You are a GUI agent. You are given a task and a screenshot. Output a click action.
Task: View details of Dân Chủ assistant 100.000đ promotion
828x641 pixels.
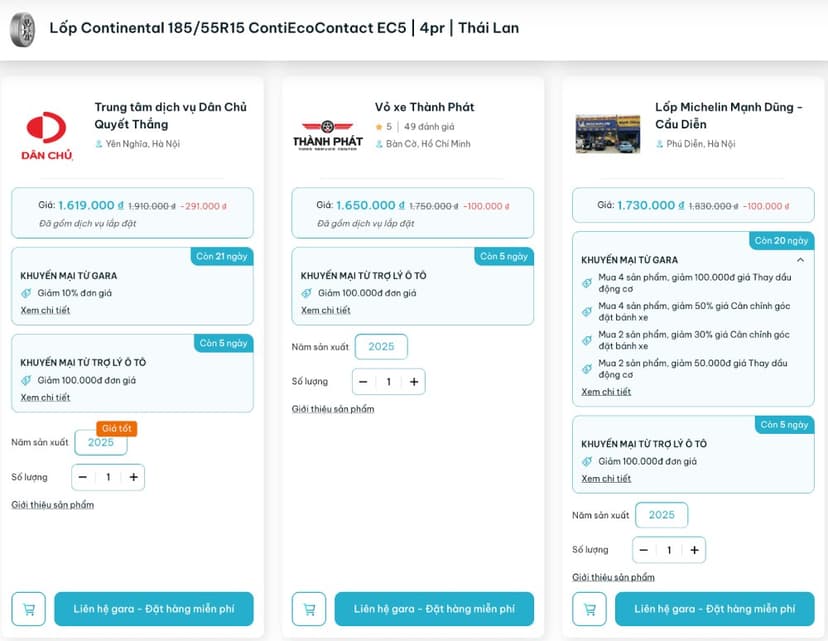point(45,398)
